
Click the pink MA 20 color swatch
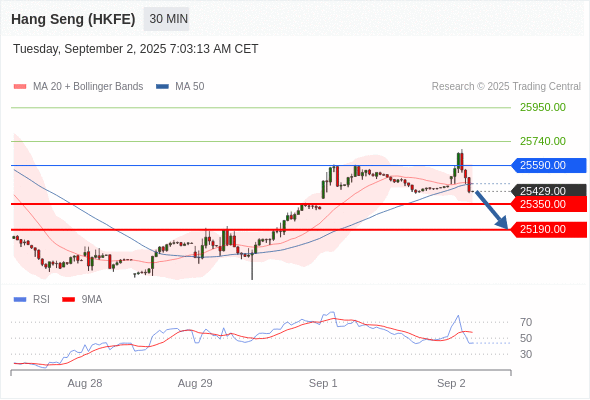point(20,87)
